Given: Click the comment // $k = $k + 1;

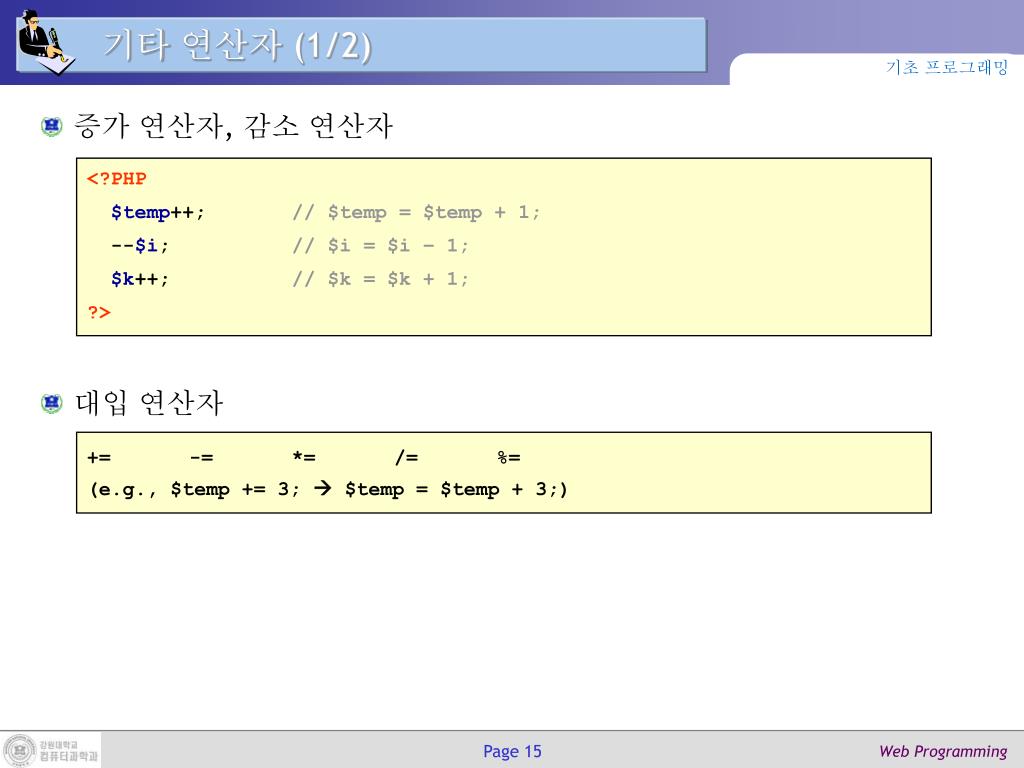Looking at the screenshot, I should [380, 280].
